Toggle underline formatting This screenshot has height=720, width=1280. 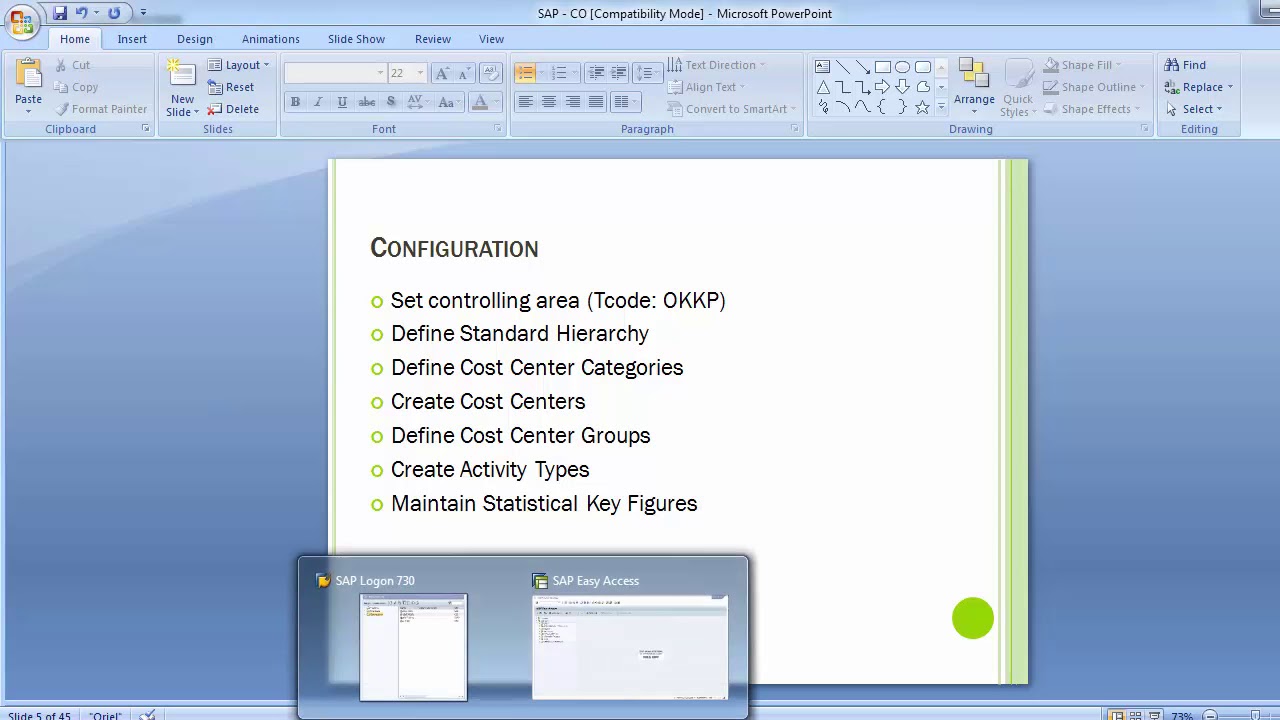pos(342,102)
